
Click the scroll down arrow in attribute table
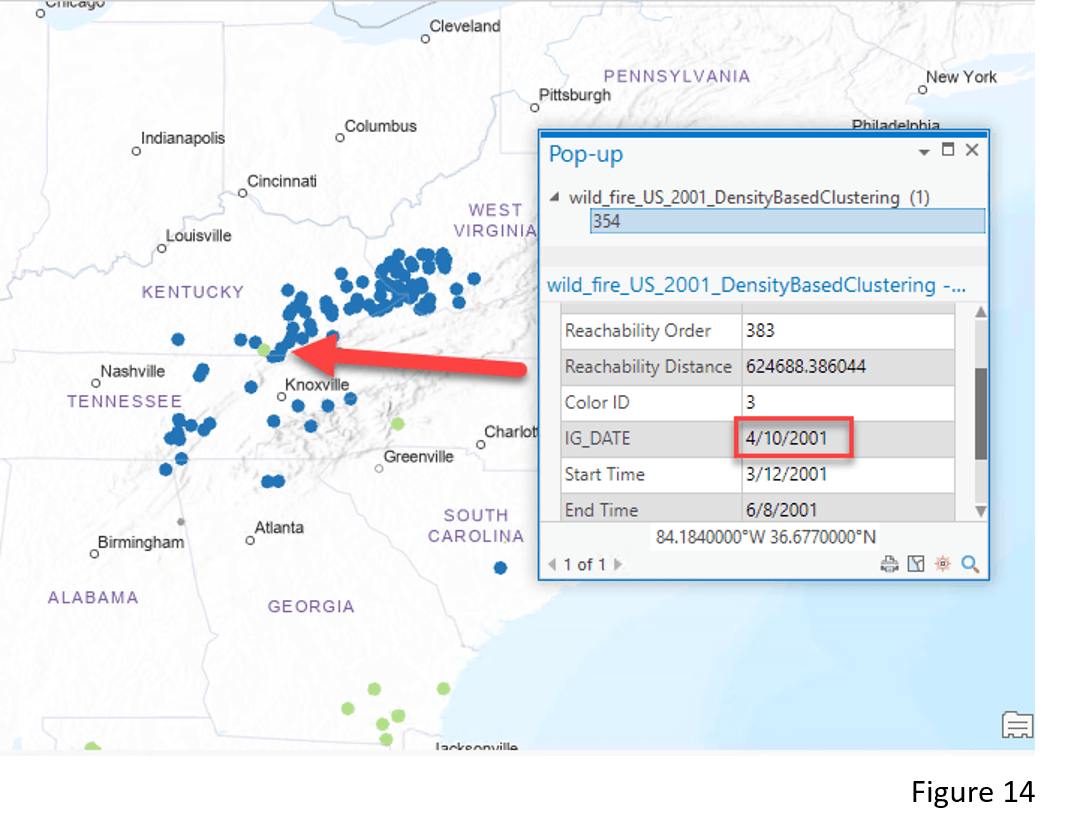981,511
